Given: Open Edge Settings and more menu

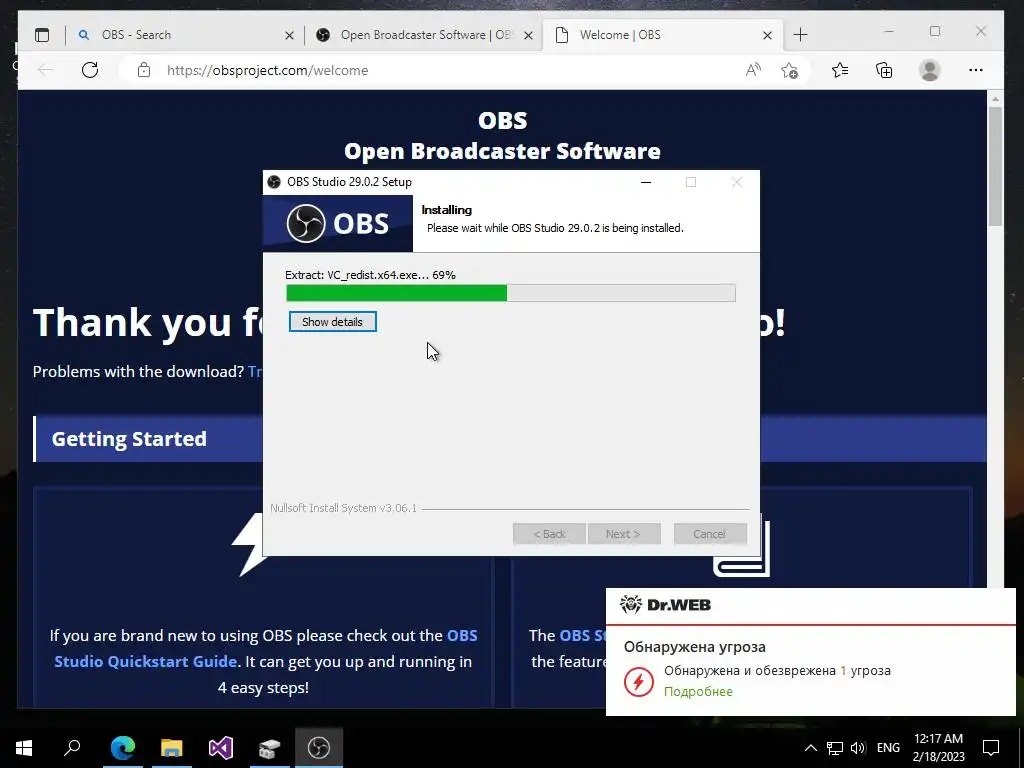Looking at the screenshot, I should click(x=976, y=70).
